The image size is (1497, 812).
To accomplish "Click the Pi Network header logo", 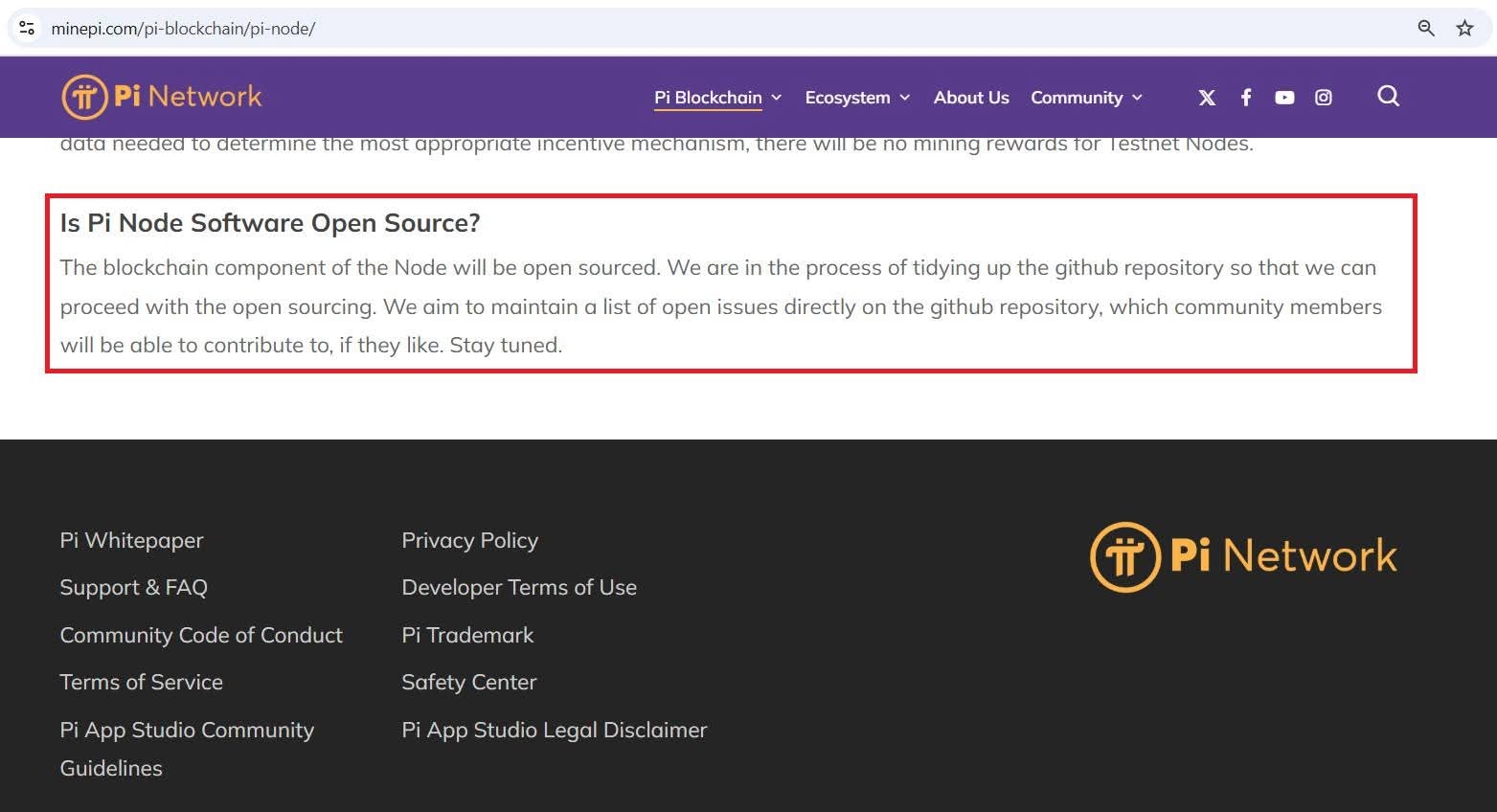I will pos(162,97).
